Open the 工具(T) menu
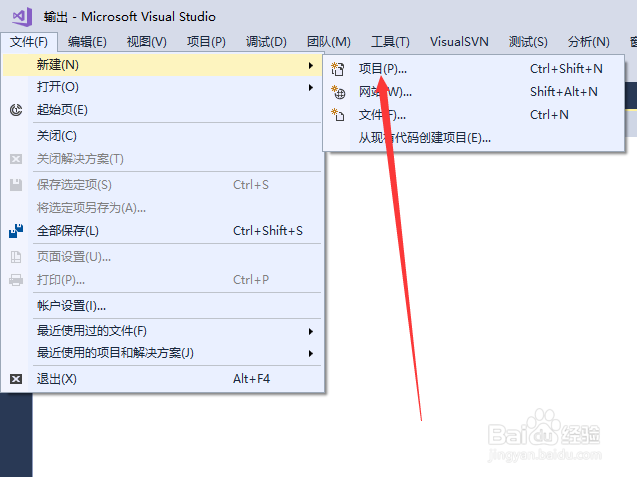The image size is (637, 477). tap(390, 41)
